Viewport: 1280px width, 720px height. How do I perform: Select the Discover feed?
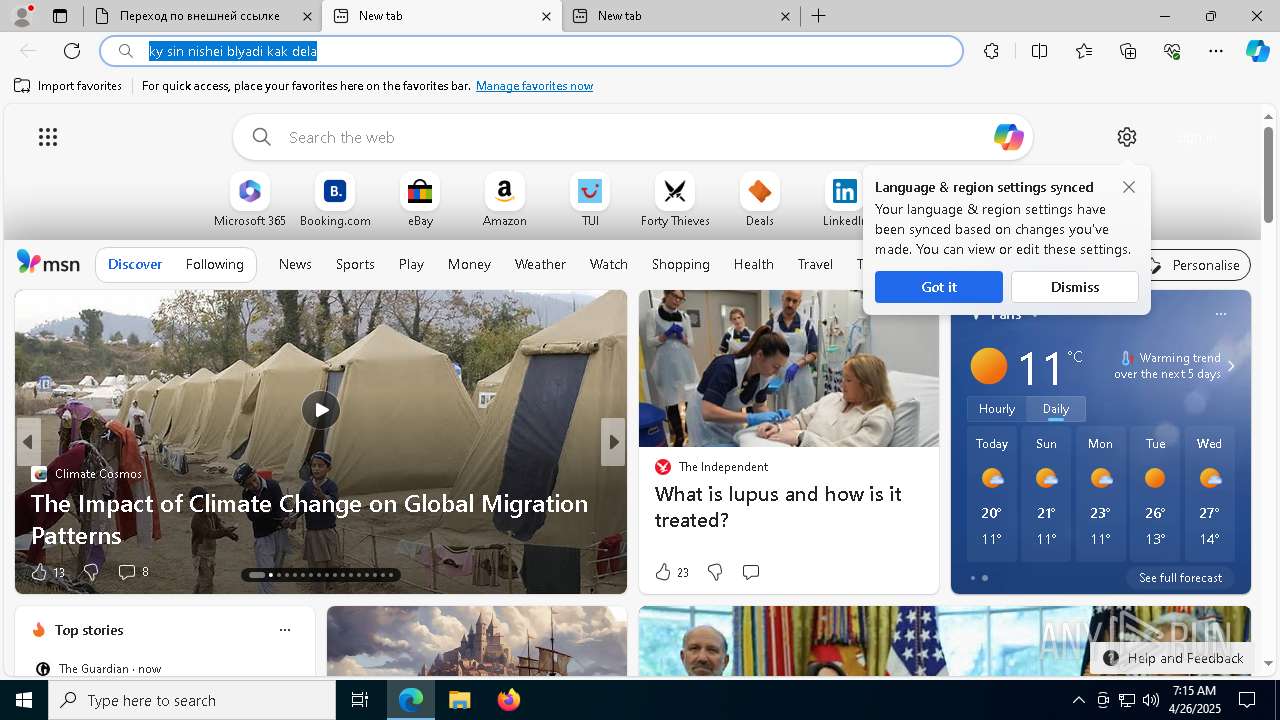point(135,264)
